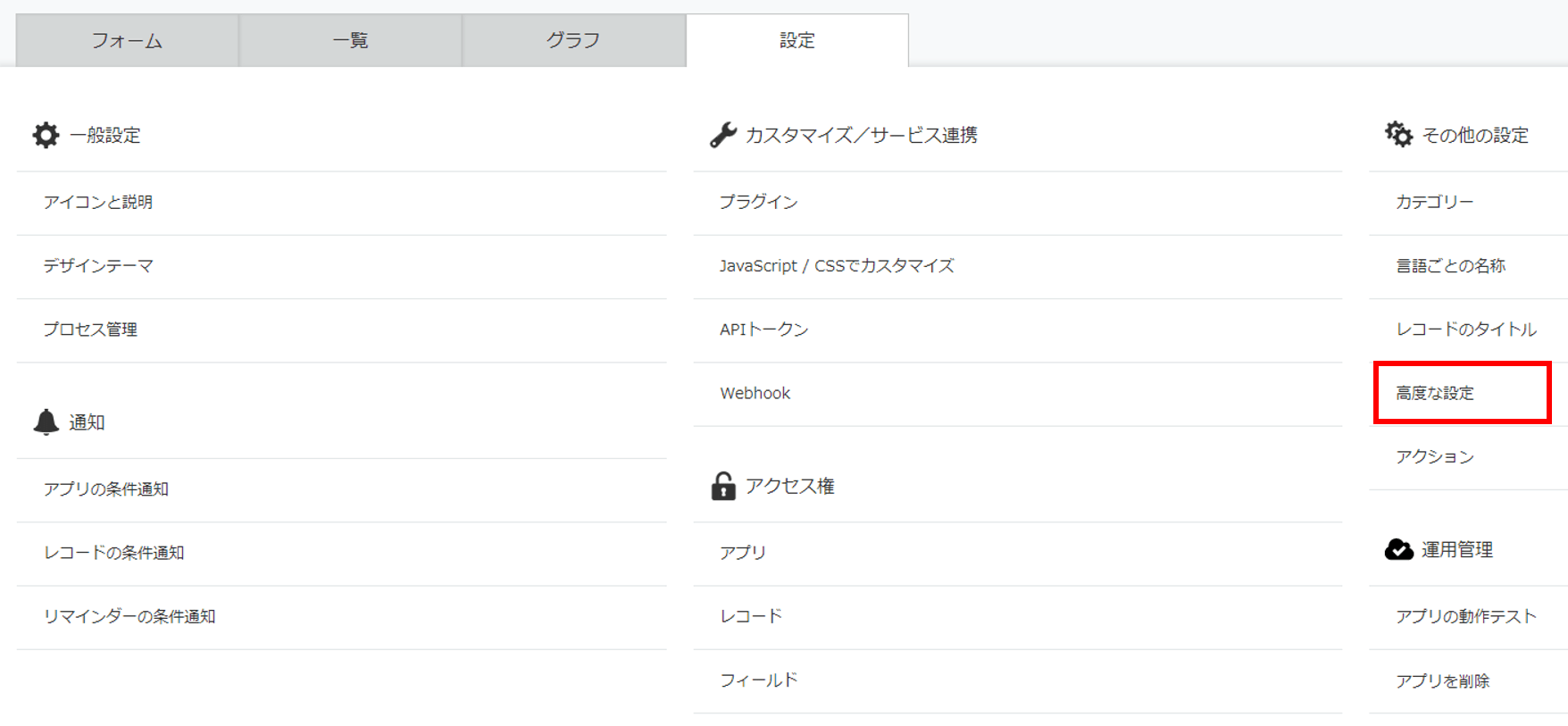
Task: Open JavaScript / CSSでカスタマイズ
Action: pyautogui.click(x=837, y=265)
